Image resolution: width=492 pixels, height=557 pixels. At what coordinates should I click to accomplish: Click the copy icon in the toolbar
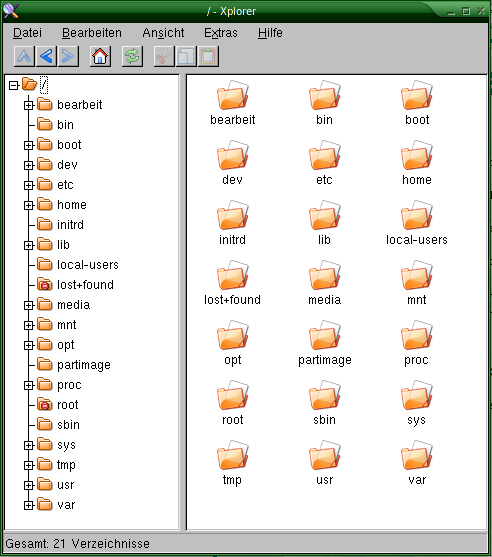coord(186,56)
